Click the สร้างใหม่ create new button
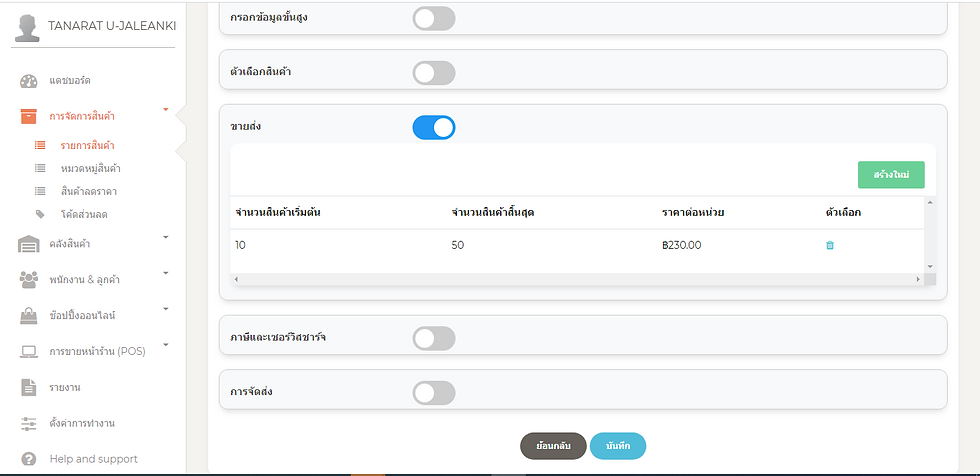 click(x=891, y=175)
